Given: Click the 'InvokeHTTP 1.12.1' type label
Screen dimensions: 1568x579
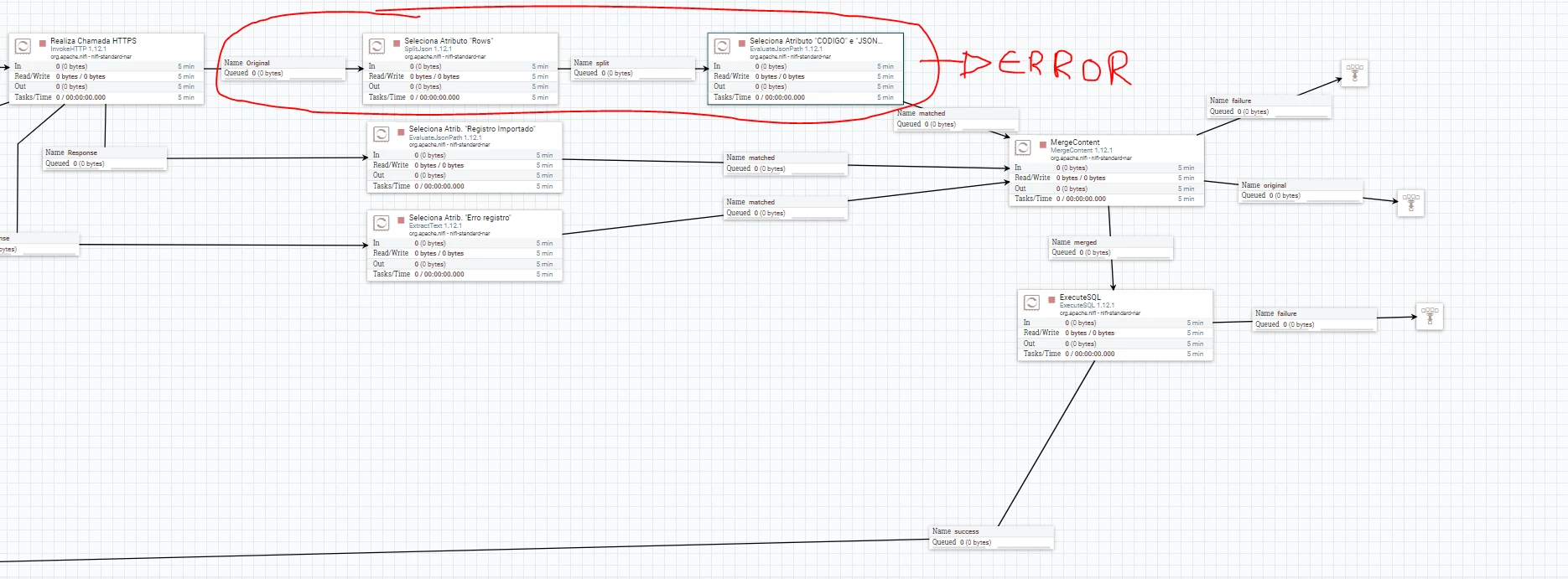Looking at the screenshot, I should pyautogui.click(x=78, y=49).
